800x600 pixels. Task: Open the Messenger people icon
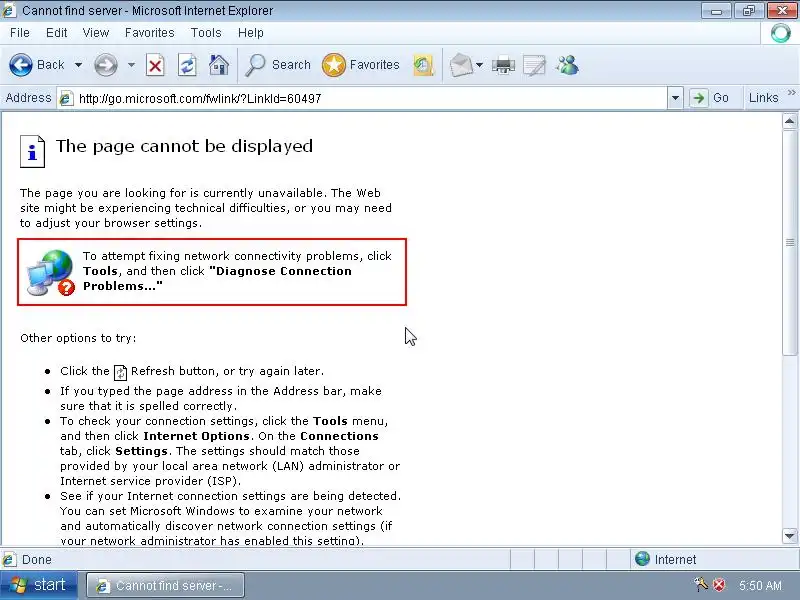click(567, 65)
